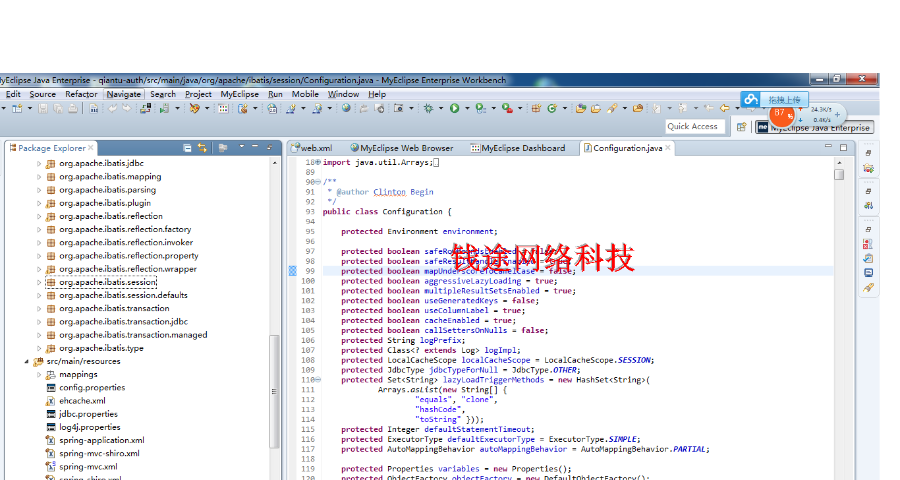Click the 拖拽上传 upload button
The image size is (900, 480).
click(x=784, y=99)
